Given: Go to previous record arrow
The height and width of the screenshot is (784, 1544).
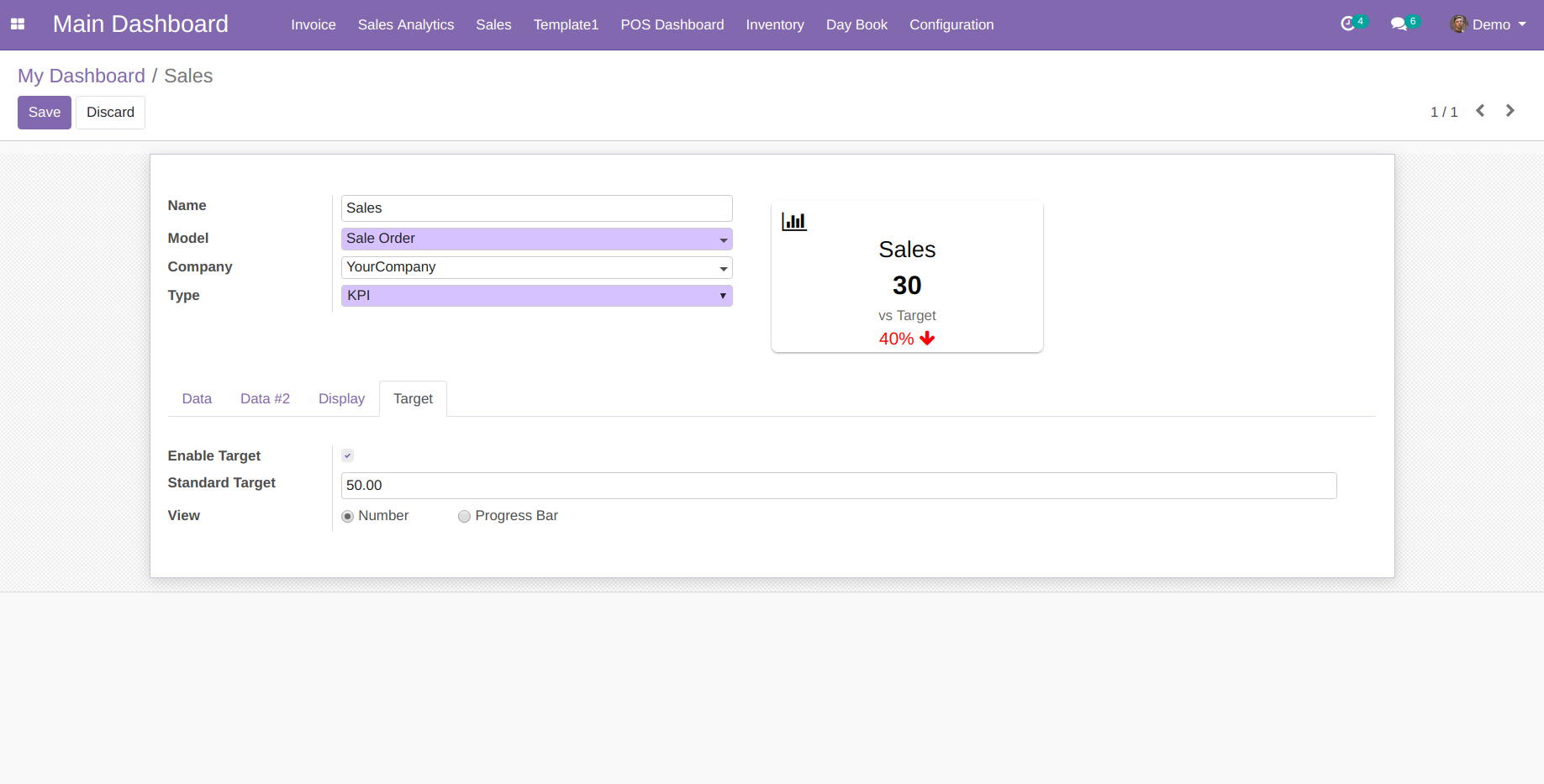Looking at the screenshot, I should coord(1480,111).
